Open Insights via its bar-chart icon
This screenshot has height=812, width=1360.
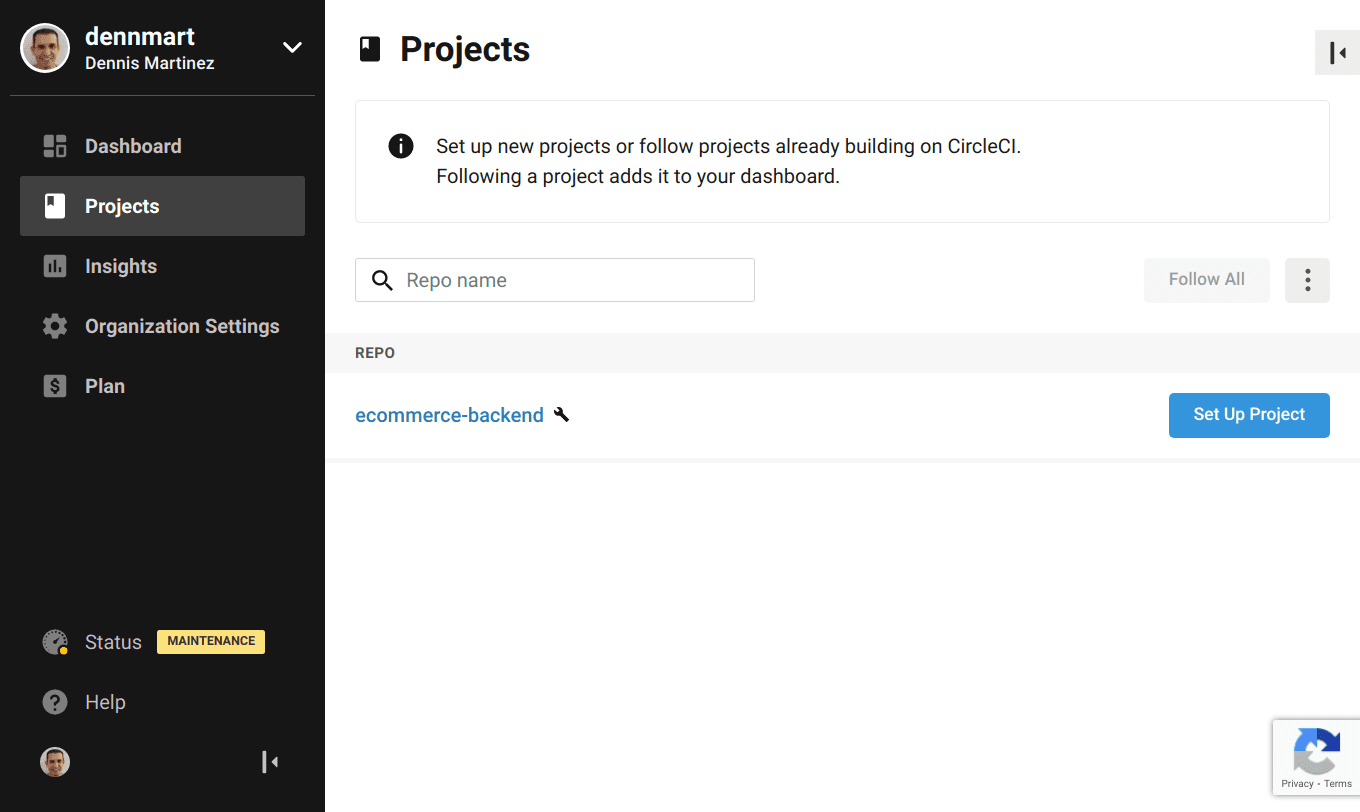(x=54, y=265)
